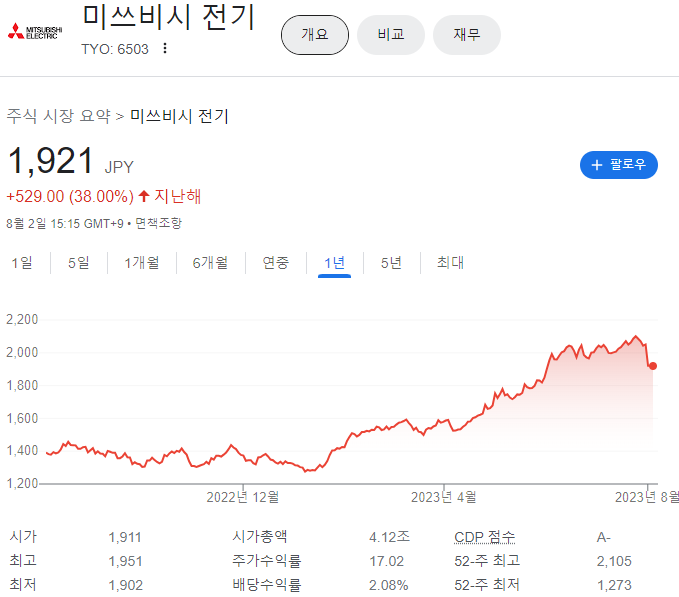
Task: Show the 최대 chart range
Action: pyautogui.click(x=450, y=262)
